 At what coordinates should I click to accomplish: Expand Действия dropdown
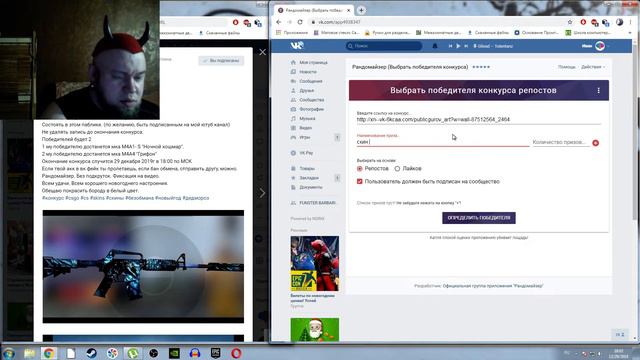pyautogui.click(x=593, y=67)
